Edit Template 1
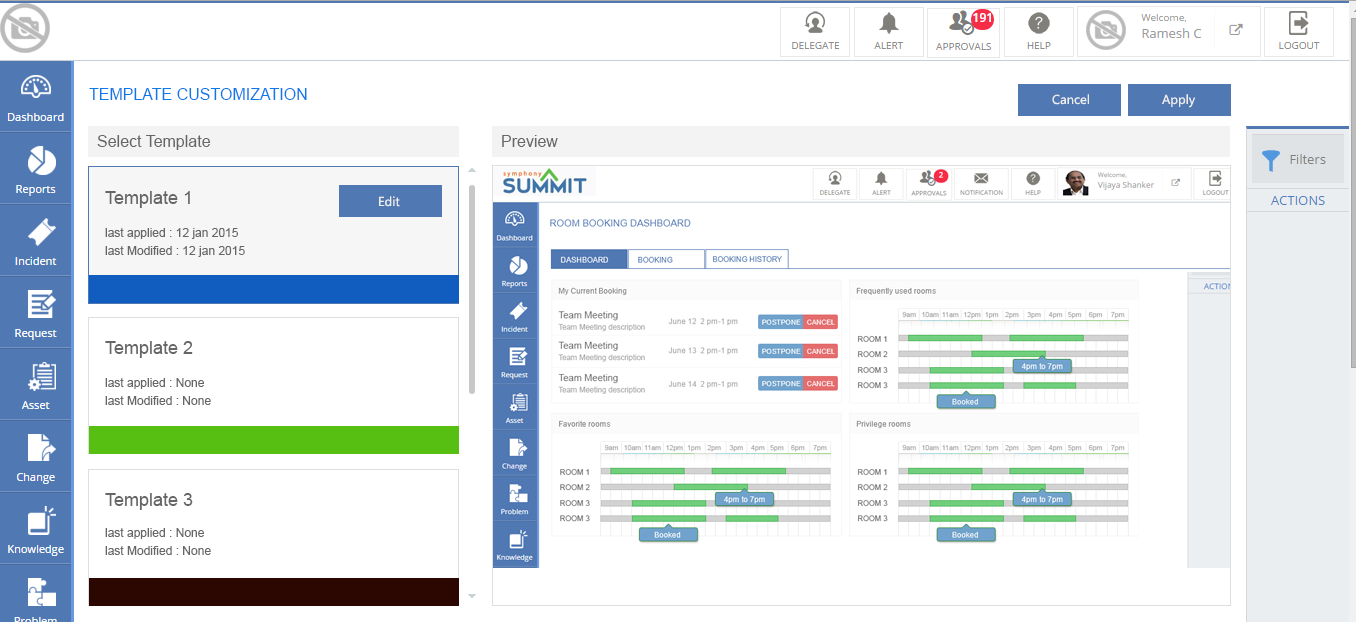 (390, 201)
